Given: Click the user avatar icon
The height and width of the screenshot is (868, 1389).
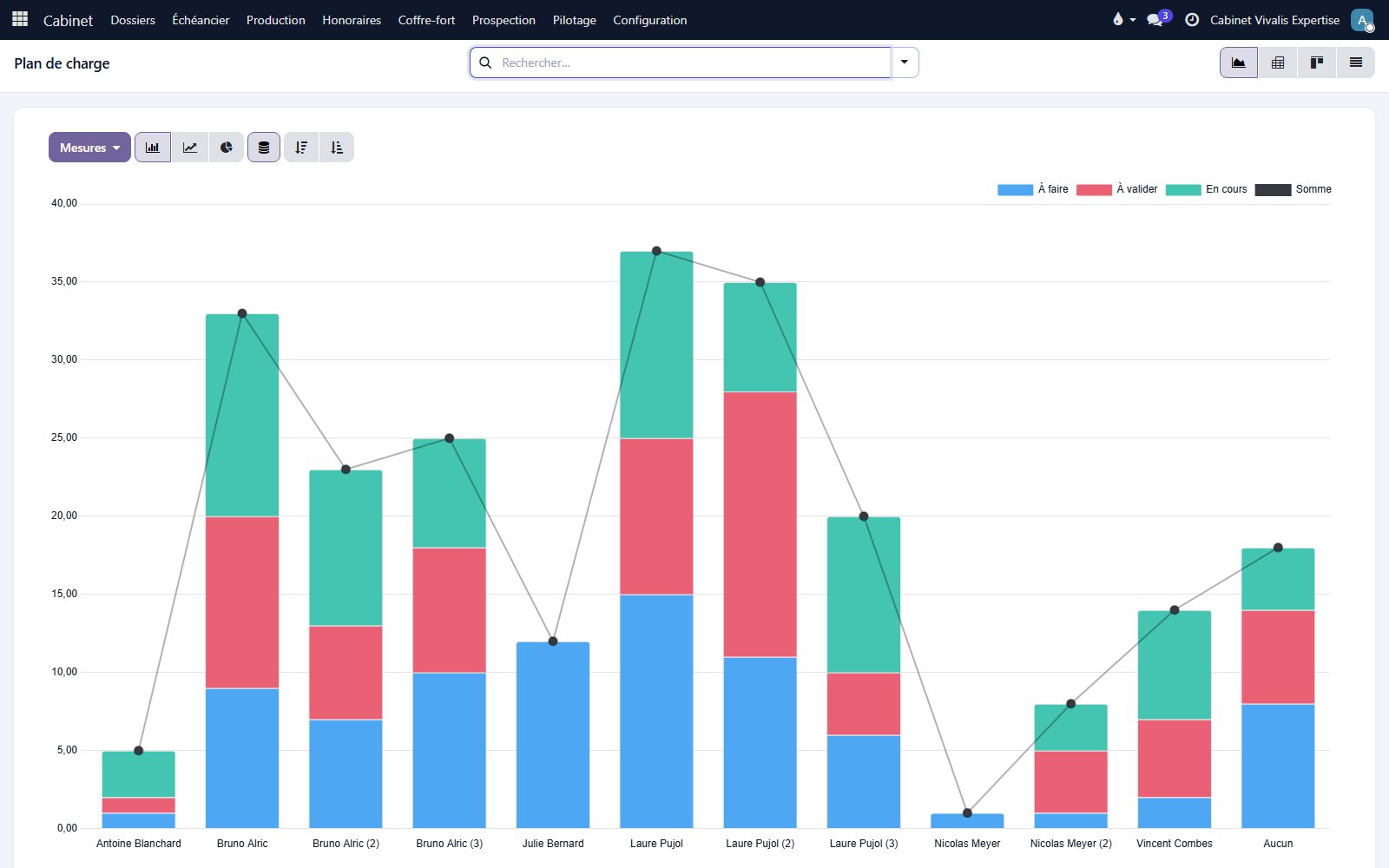Looking at the screenshot, I should tap(1362, 20).
